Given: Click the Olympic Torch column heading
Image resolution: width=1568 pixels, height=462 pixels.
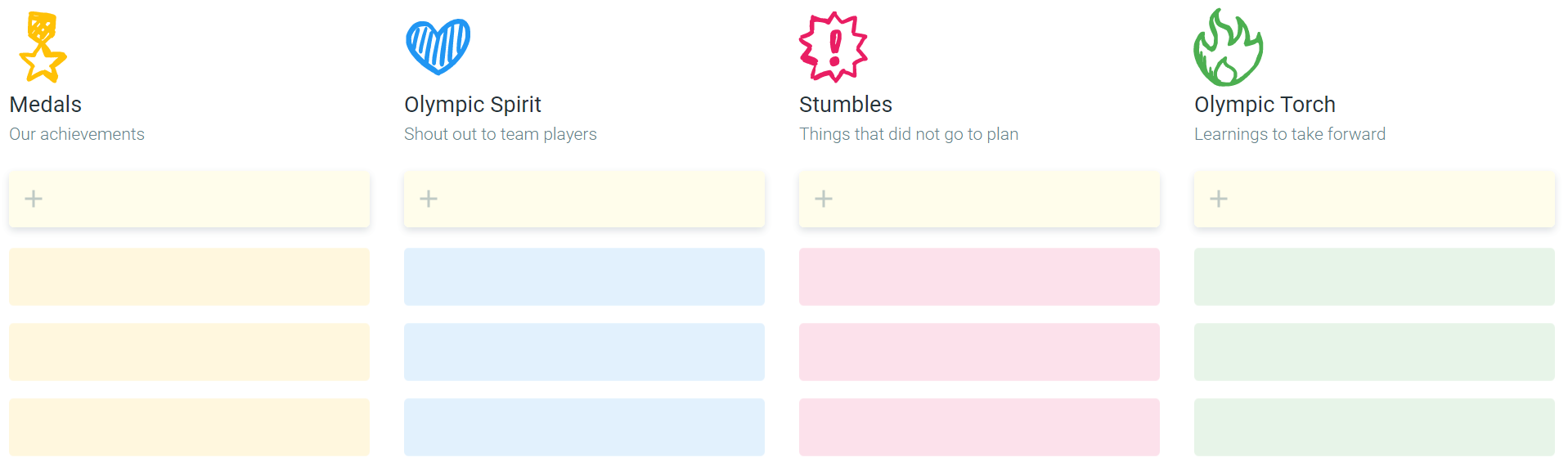Looking at the screenshot, I should coord(1265,105).
